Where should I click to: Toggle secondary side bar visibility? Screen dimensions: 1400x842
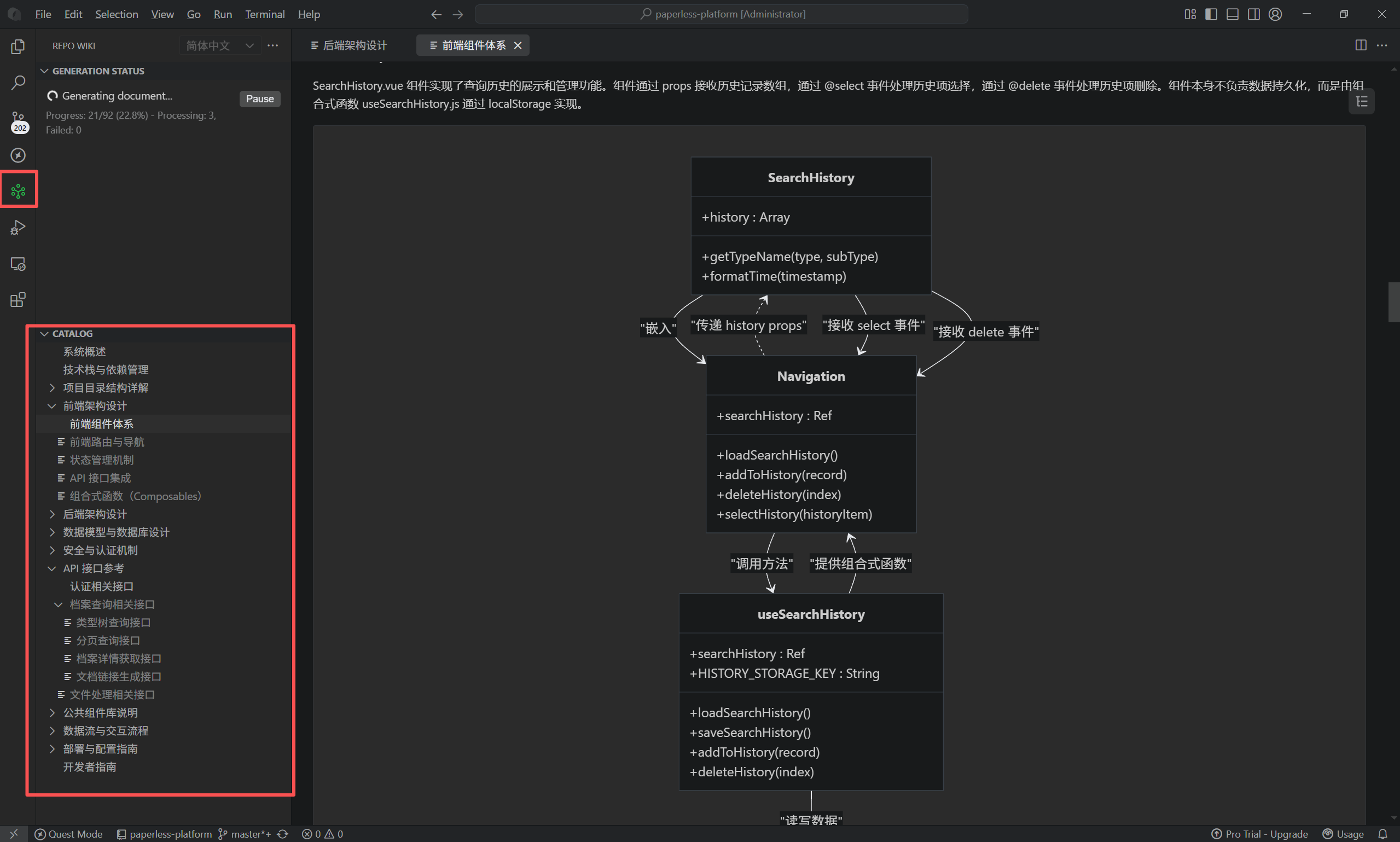1253,14
